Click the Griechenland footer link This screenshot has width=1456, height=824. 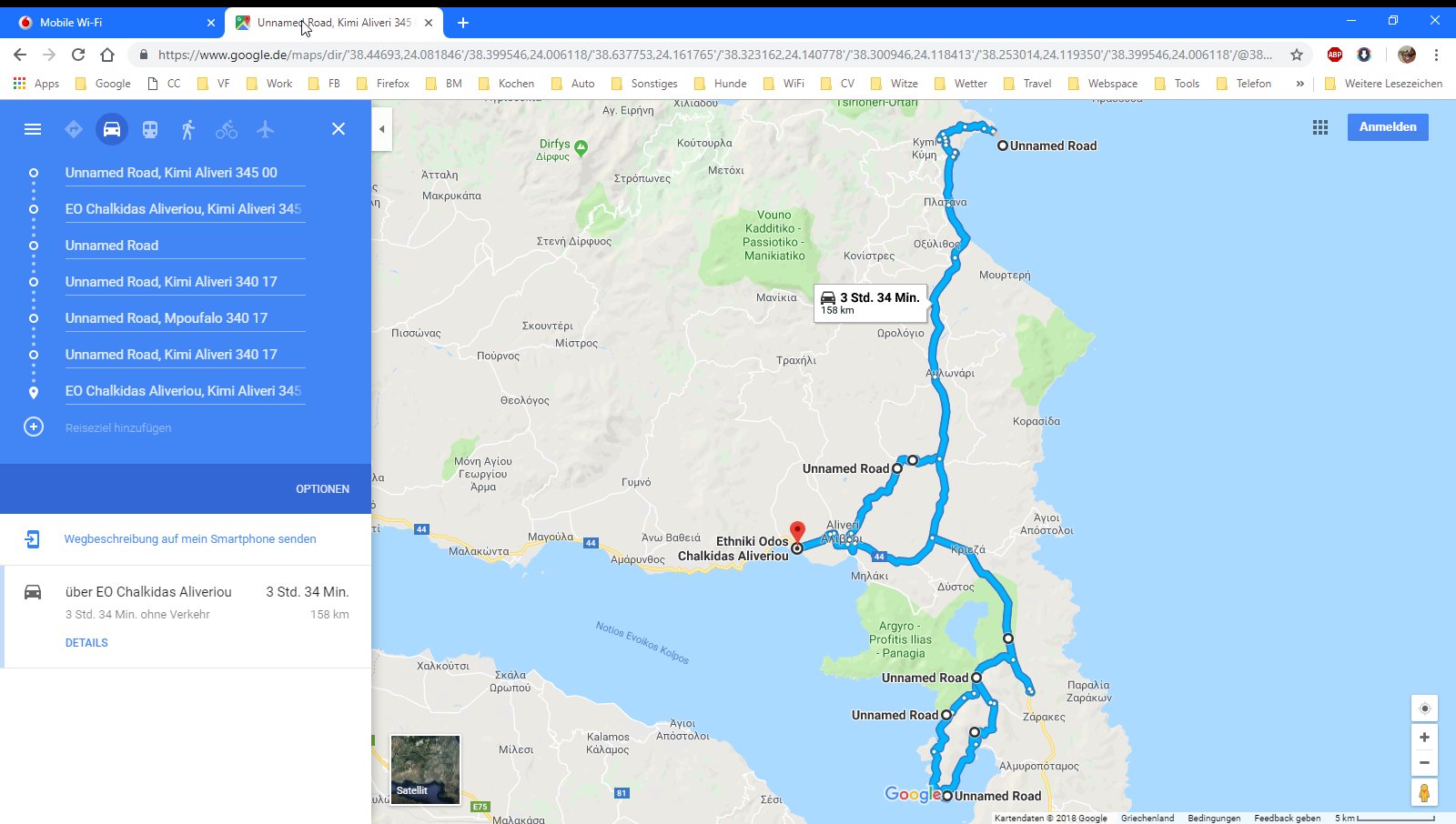[x=1148, y=818]
